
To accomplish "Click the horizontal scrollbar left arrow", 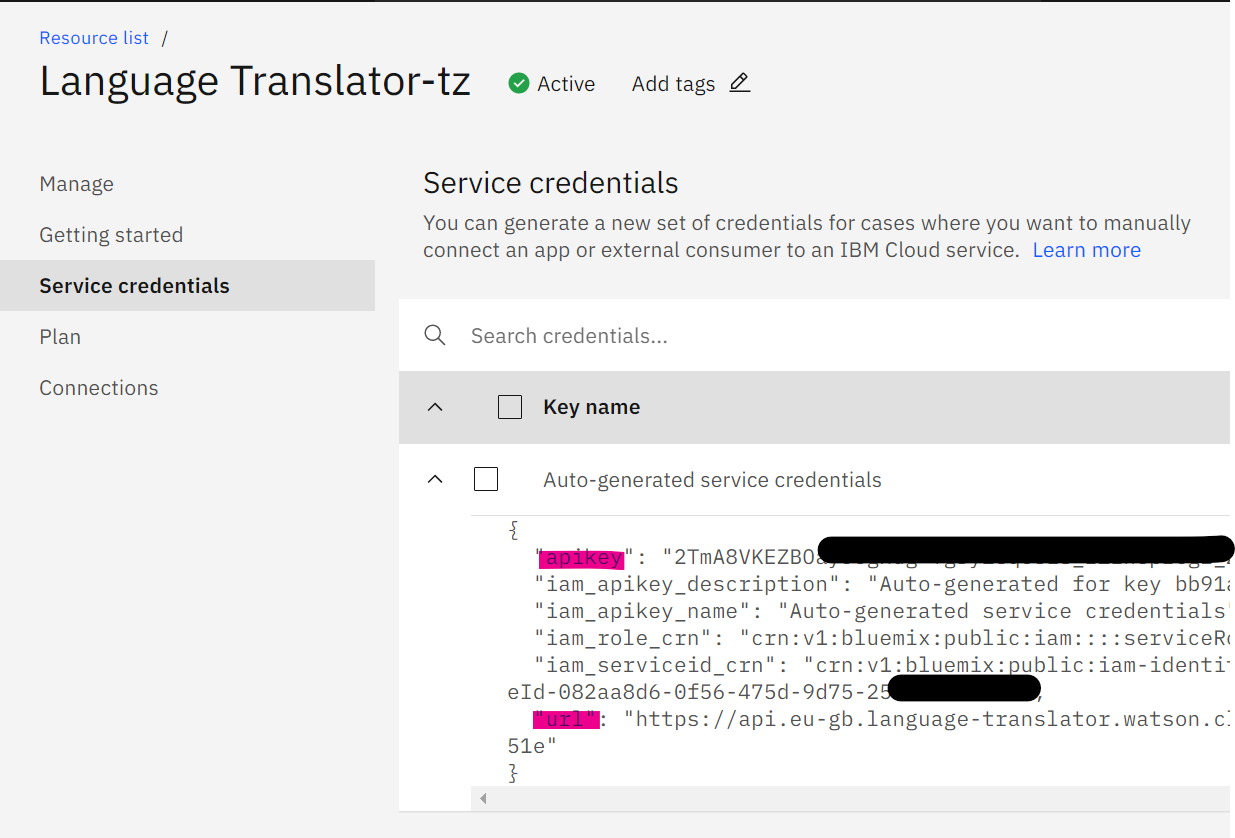I will 485,799.
